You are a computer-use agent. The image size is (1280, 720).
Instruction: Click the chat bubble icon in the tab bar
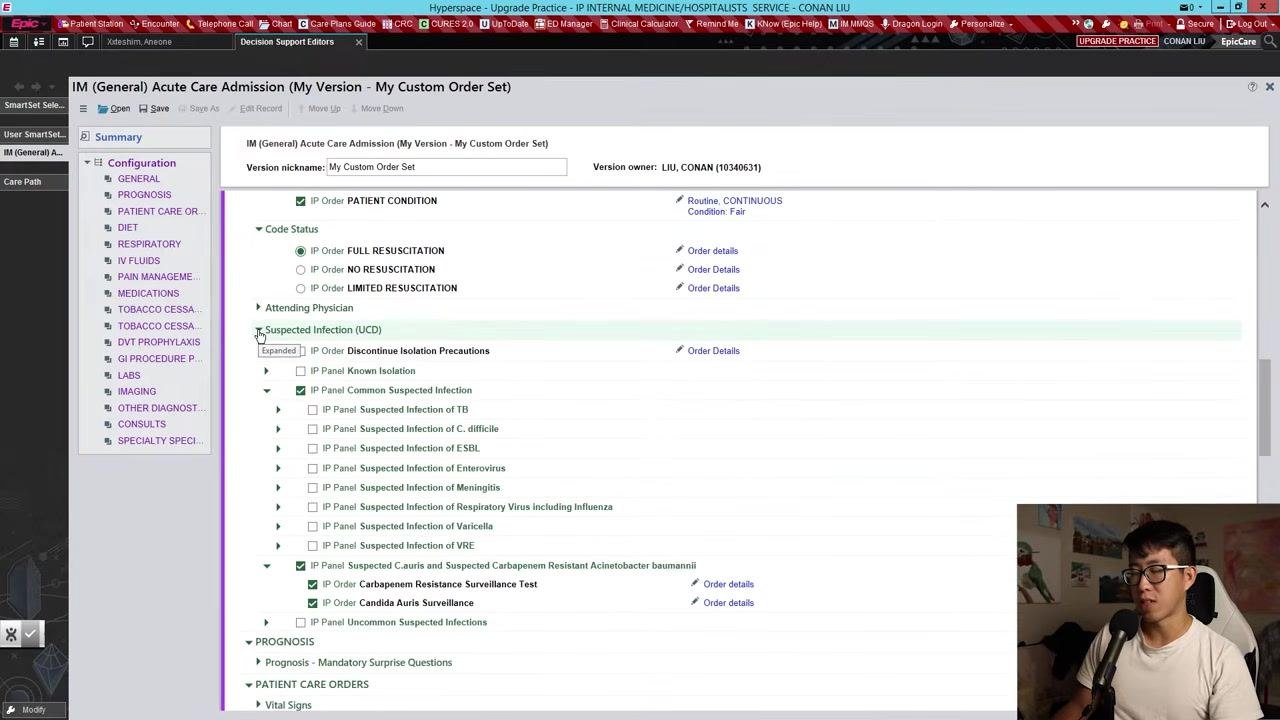[87, 42]
